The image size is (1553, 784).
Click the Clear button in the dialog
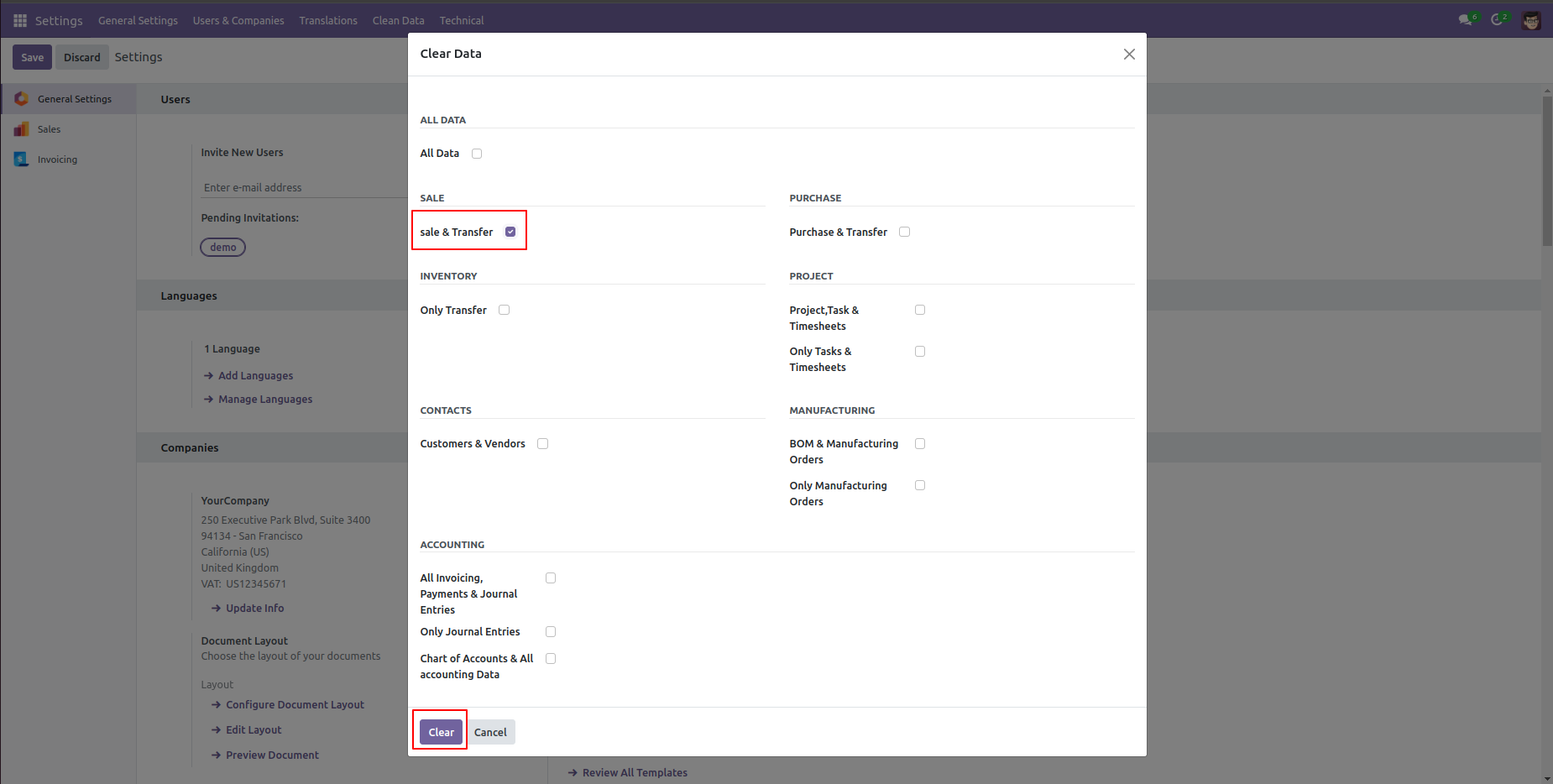click(440, 731)
